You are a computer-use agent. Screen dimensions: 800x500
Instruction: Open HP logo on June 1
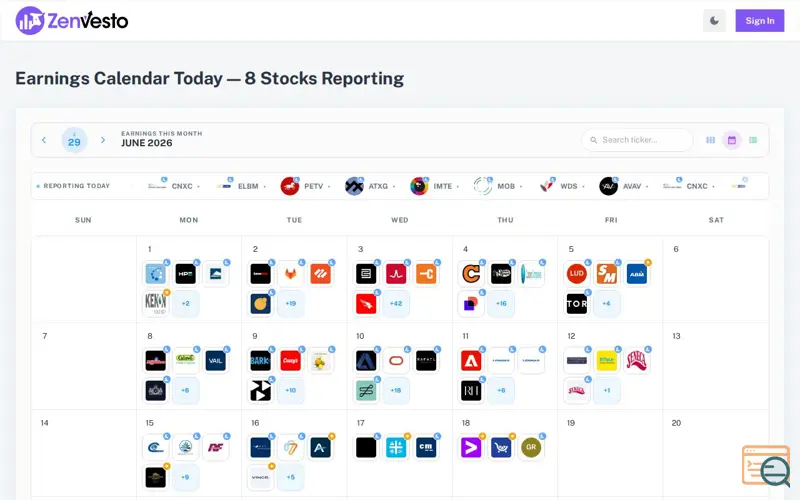[x=185, y=274]
